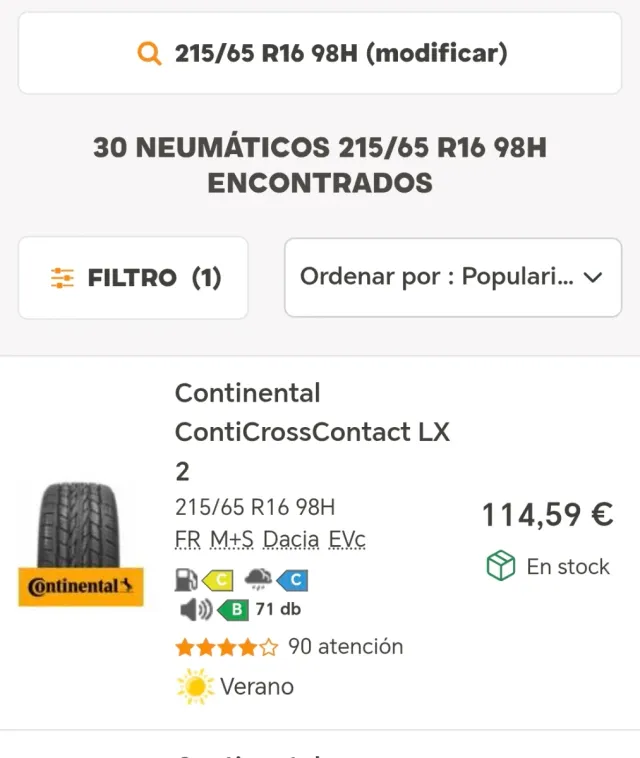Click the En stock box icon

coord(500,566)
